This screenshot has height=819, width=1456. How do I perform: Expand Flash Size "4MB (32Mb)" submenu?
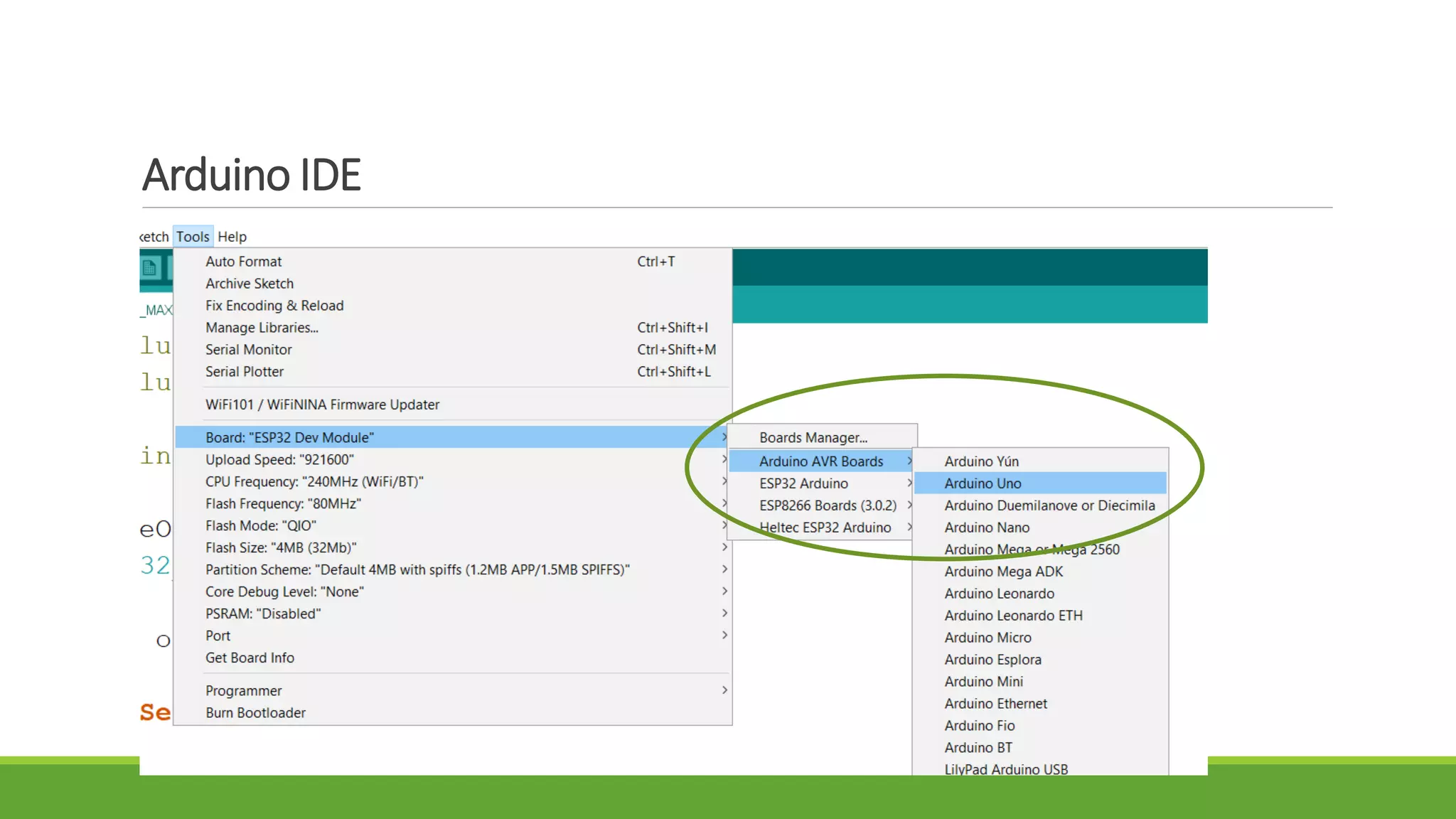(x=453, y=548)
